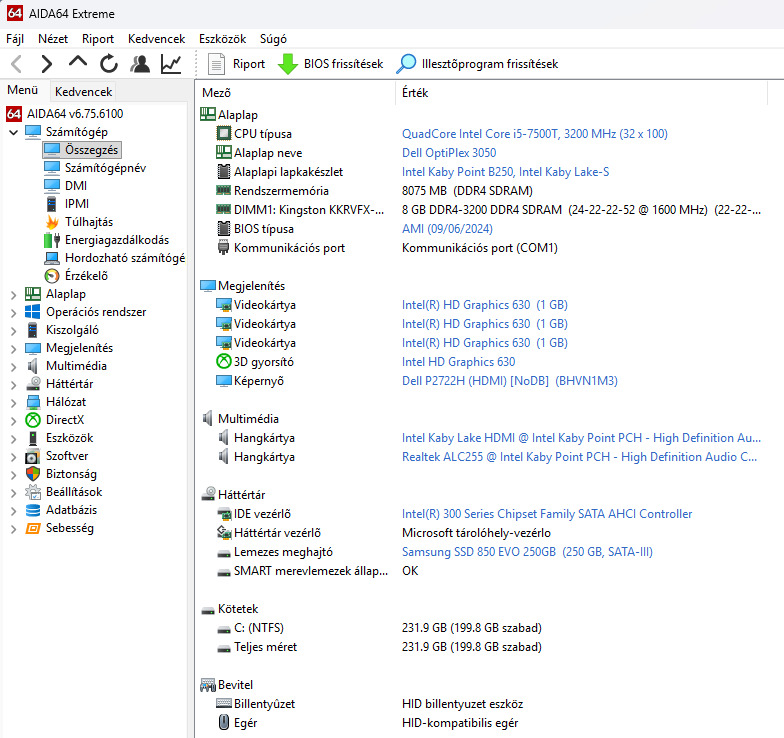Open the Fájl menu
Image resolution: width=784 pixels, height=738 pixels.
tap(15, 39)
